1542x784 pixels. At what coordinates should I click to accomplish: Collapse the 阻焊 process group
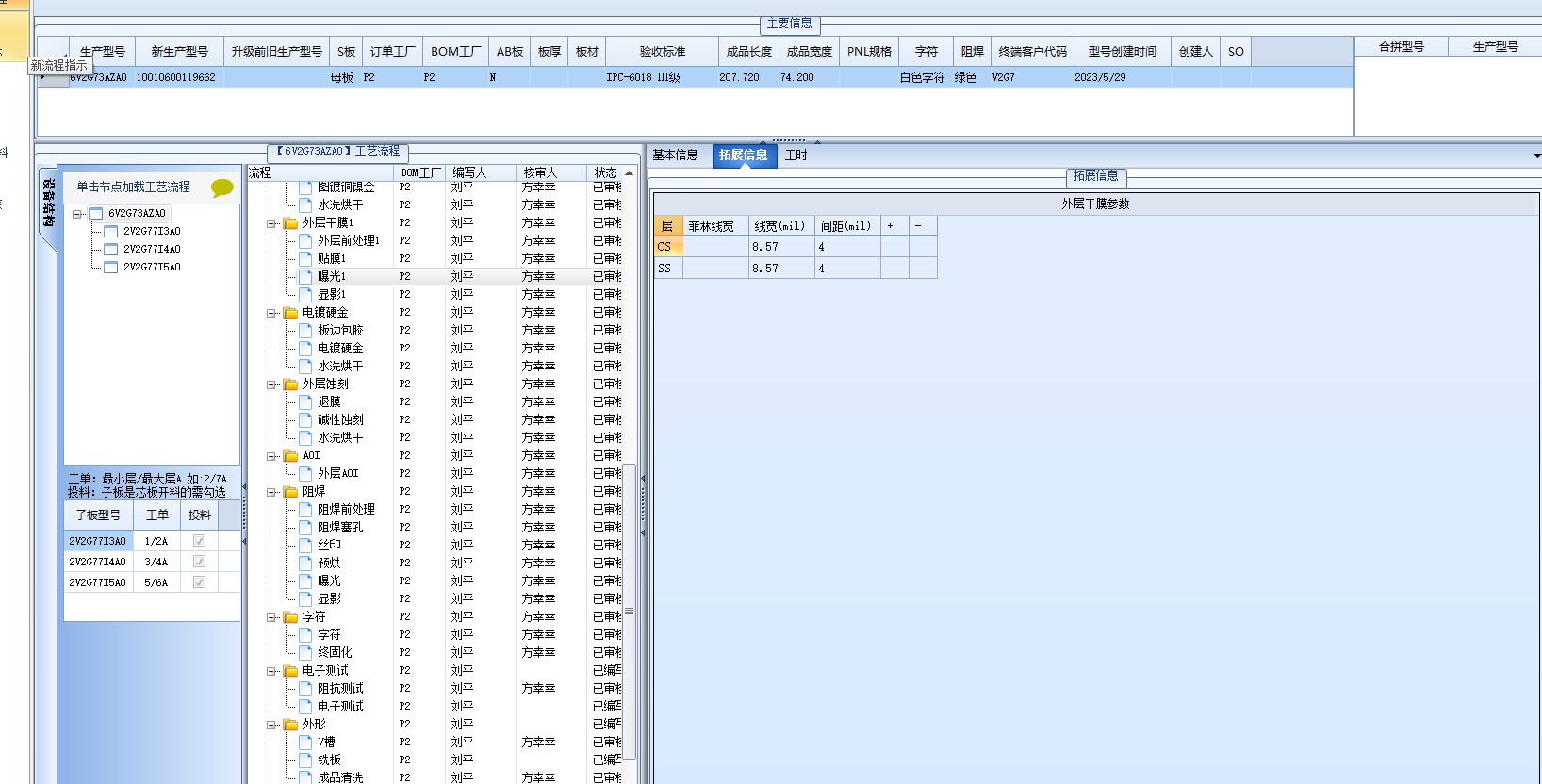point(271,492)
